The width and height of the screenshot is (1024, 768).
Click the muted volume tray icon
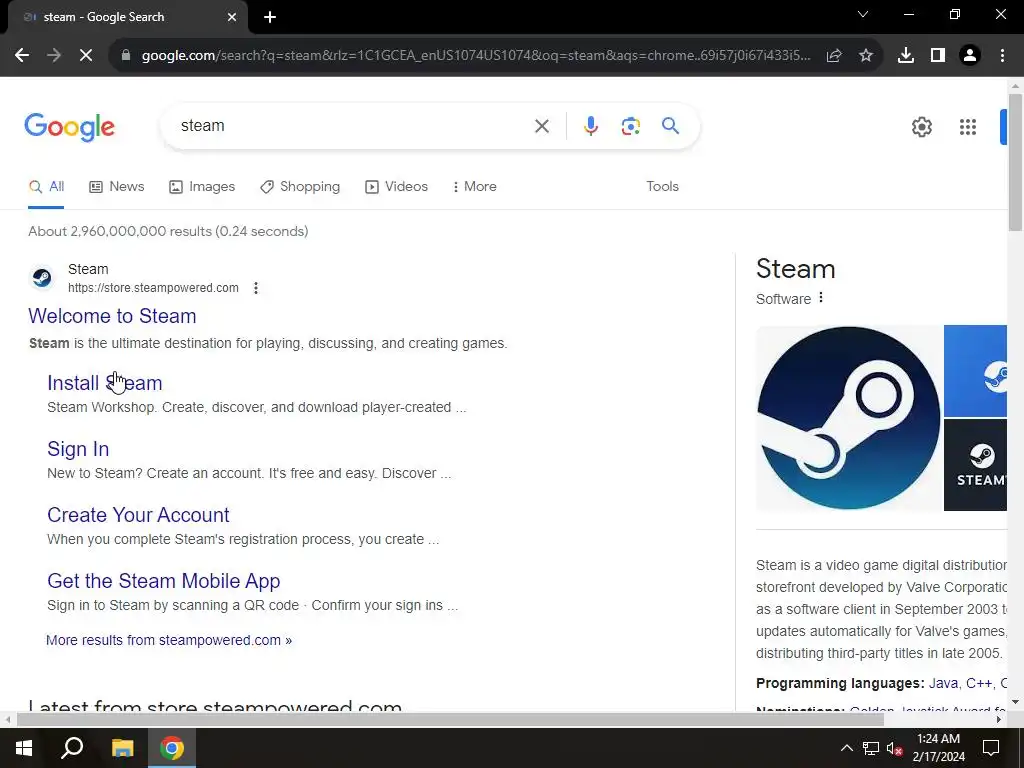click(894, 749)
